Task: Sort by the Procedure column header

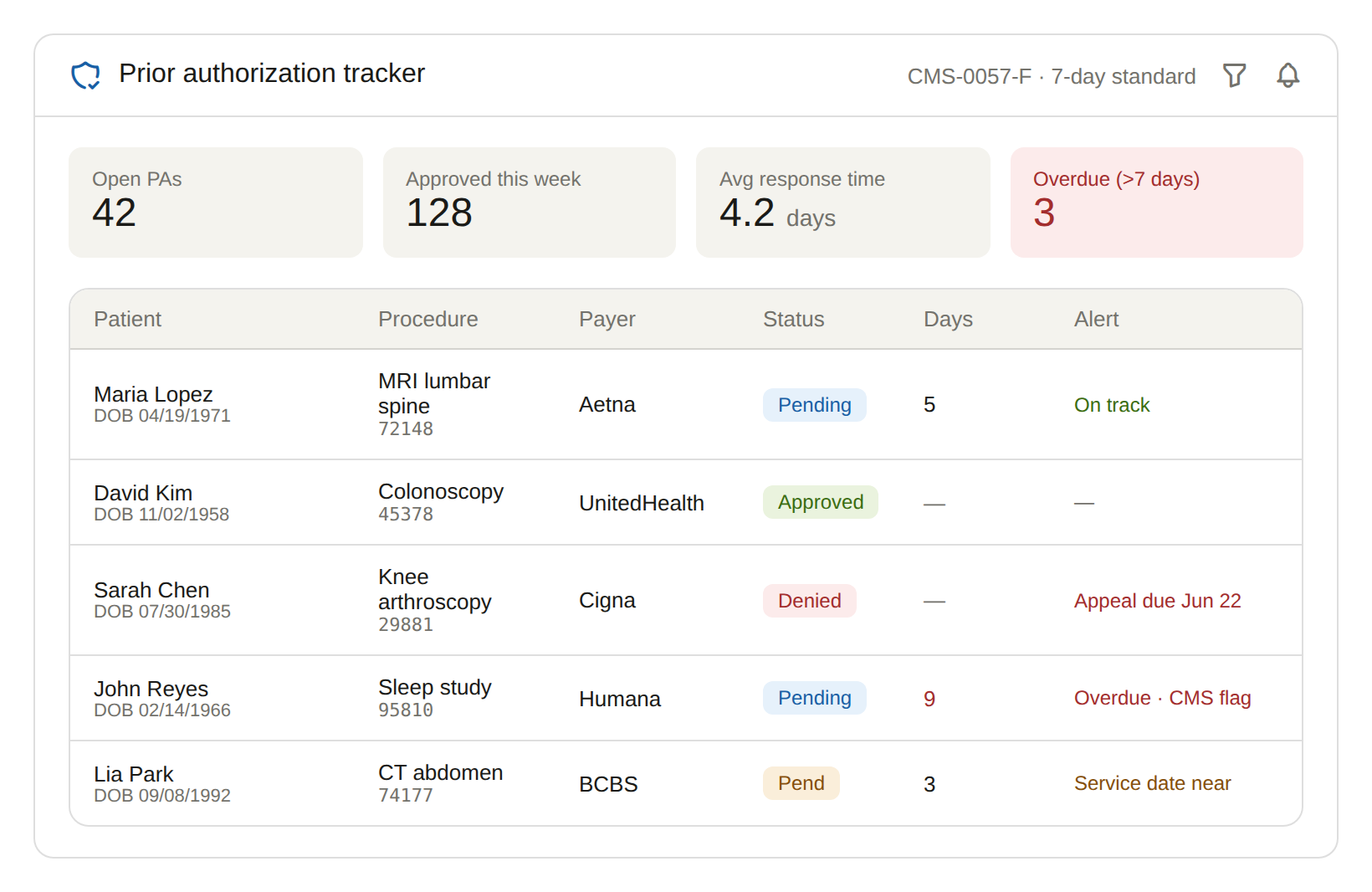Action: [x=427, y=319]
